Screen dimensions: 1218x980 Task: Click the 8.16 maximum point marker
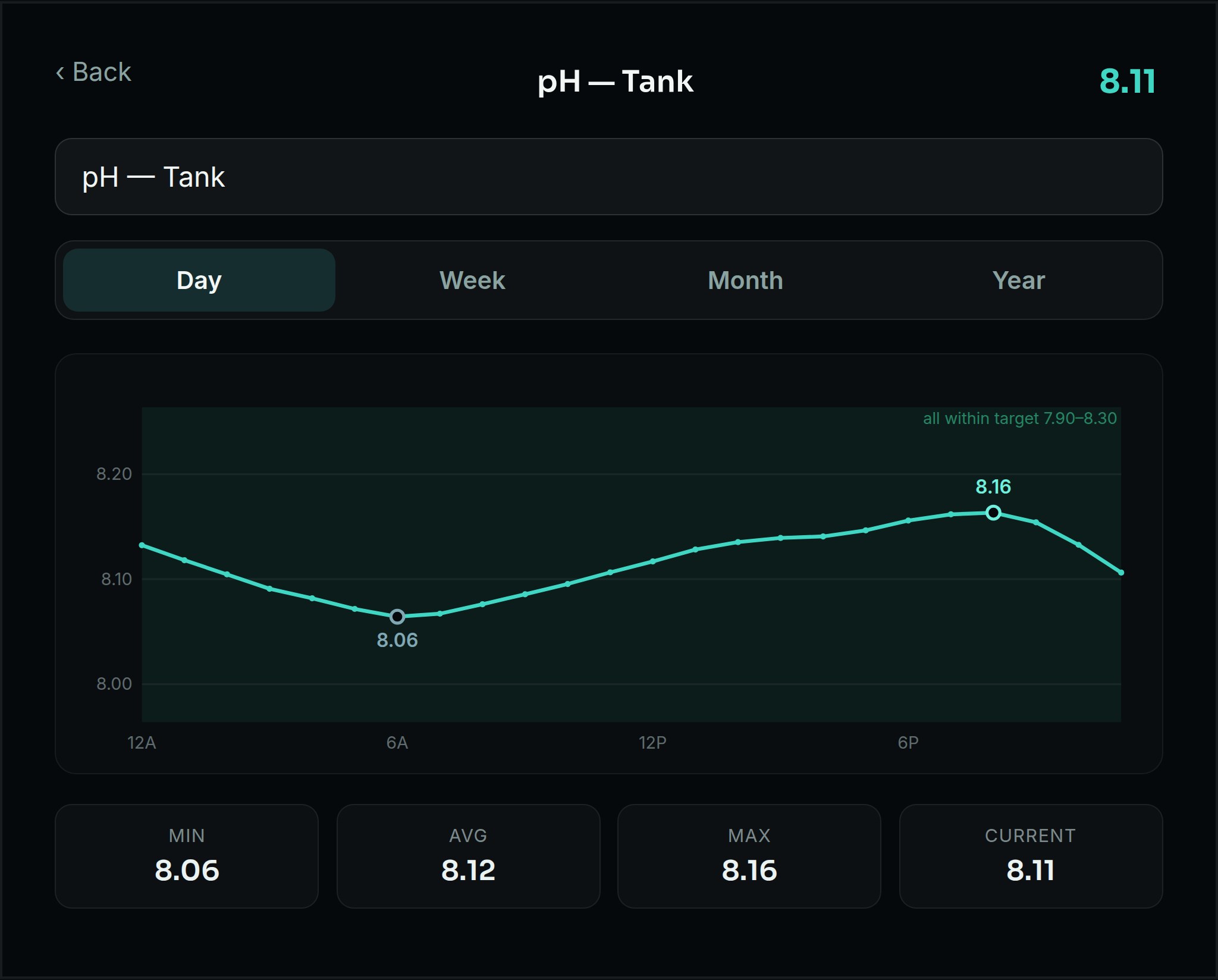(x=993, y=513)
